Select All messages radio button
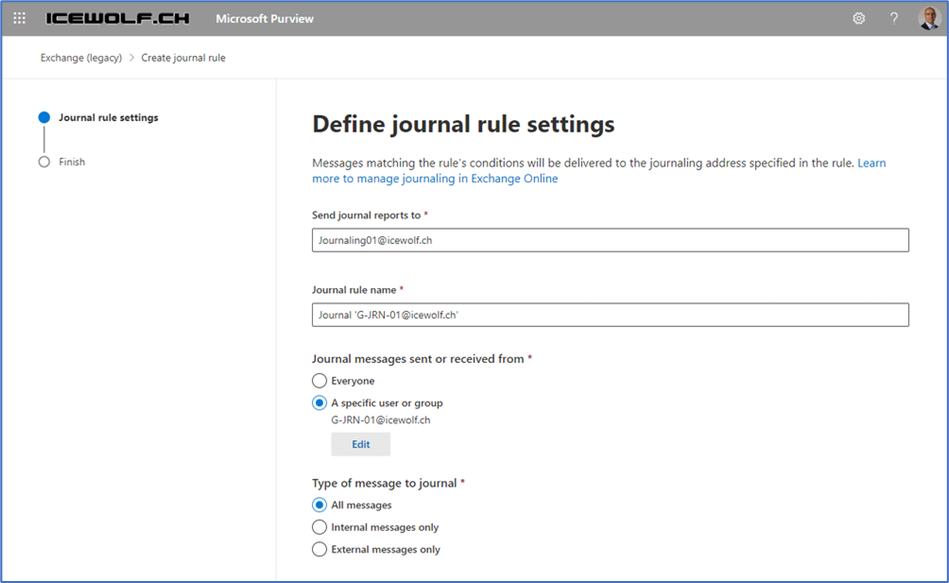This screenshot has height=583, width=949. 319,505
